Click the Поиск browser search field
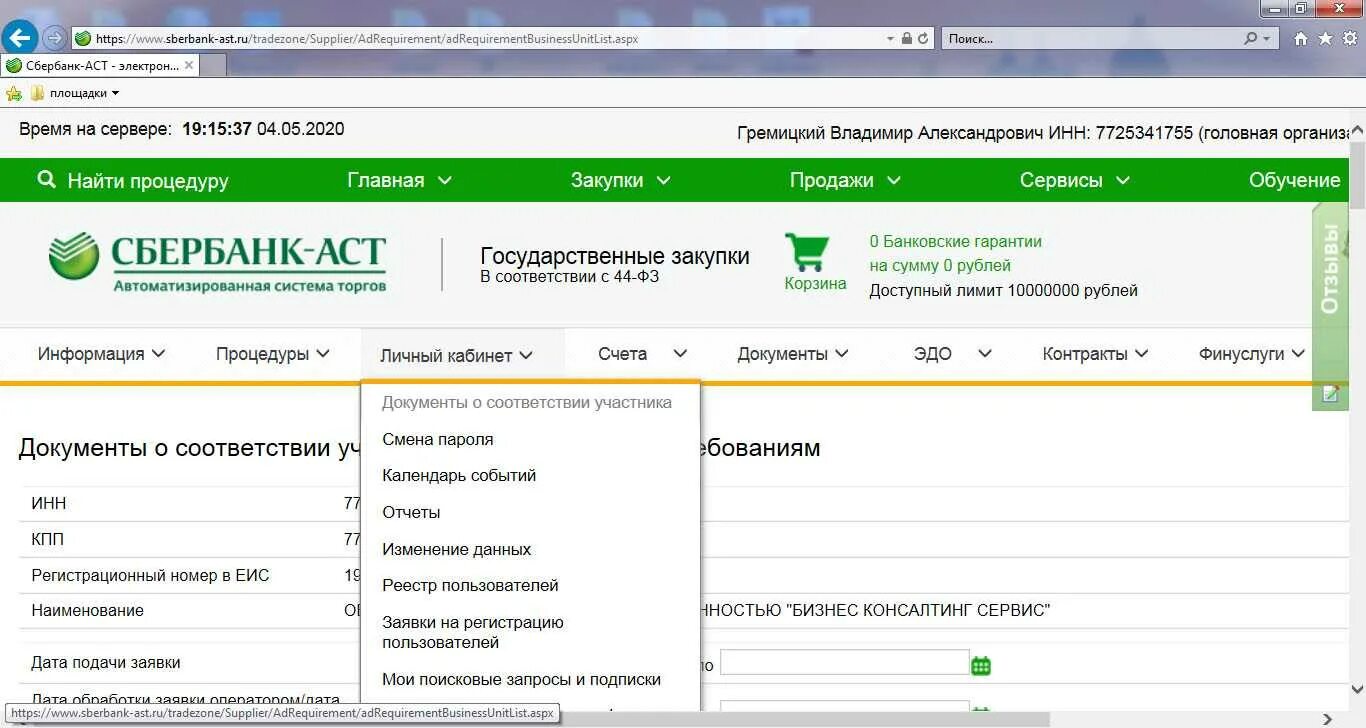Screen dimensions: 1366x728 coord(1092,39)
